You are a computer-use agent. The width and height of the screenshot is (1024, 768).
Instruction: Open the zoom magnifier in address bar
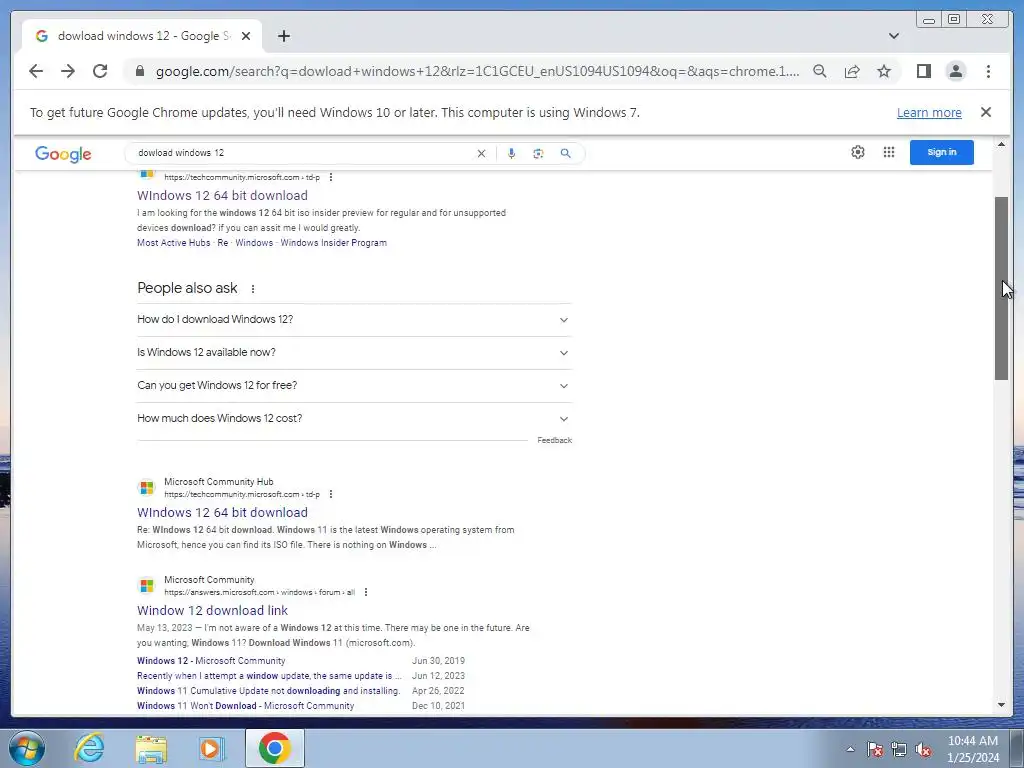[x=820, y=71]
